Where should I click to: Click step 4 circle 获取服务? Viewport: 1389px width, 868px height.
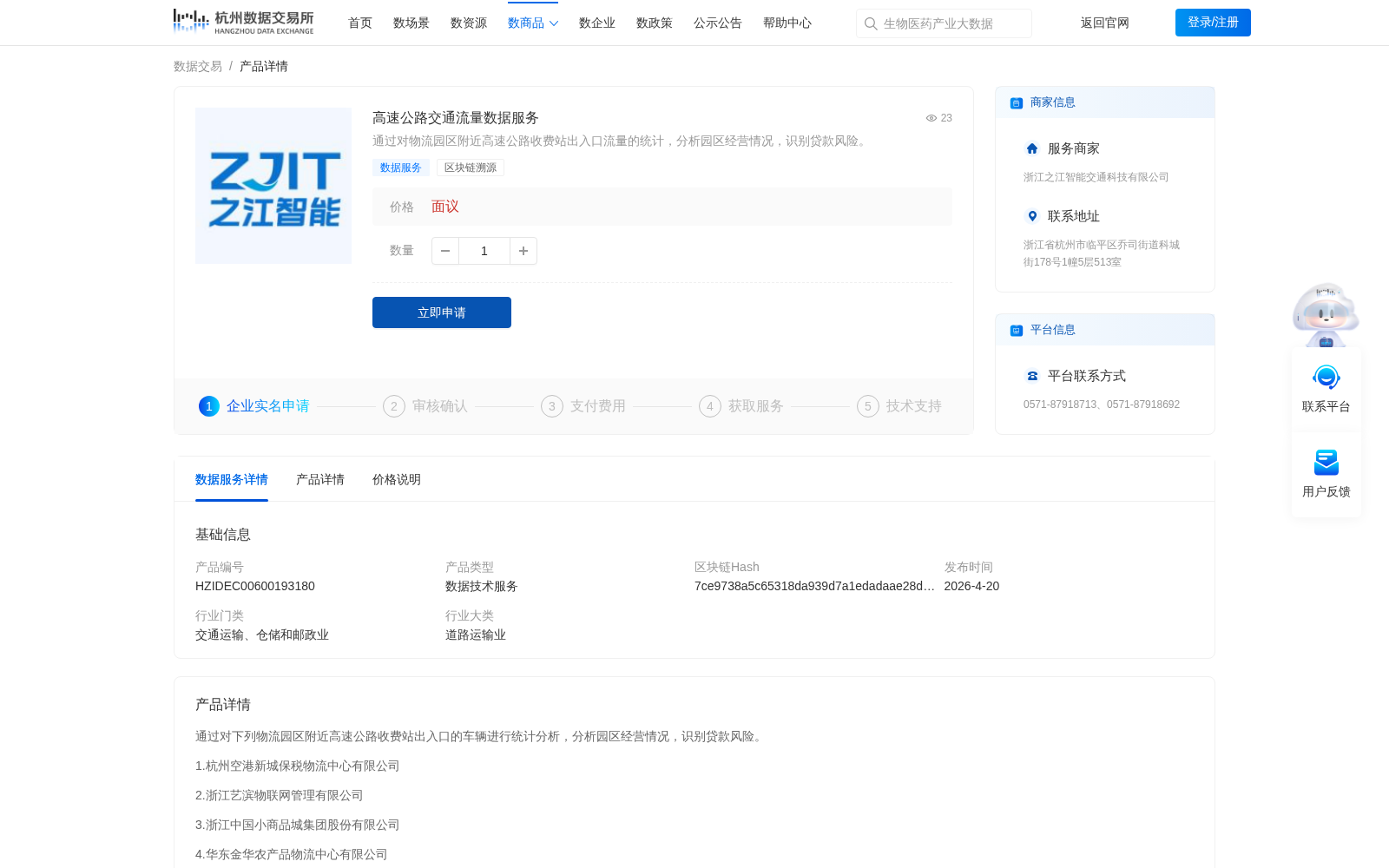coord(710,406)
